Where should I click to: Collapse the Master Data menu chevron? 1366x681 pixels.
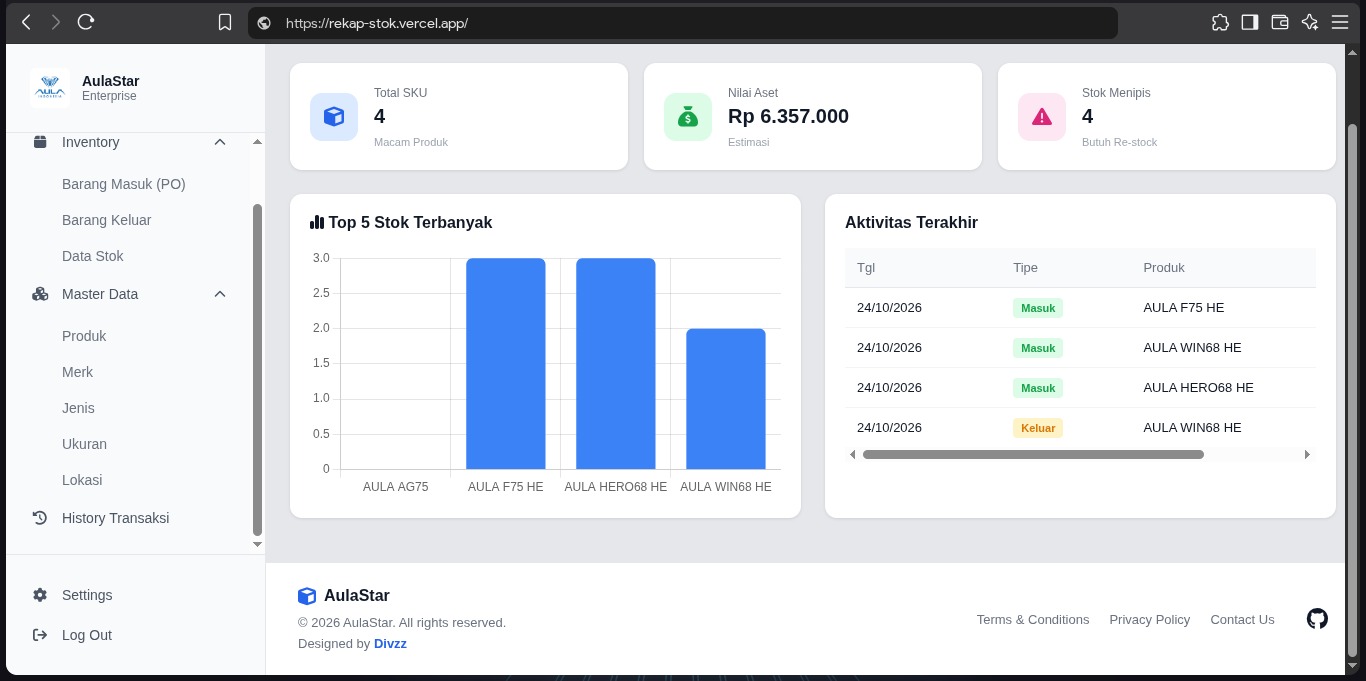[220, 294]
